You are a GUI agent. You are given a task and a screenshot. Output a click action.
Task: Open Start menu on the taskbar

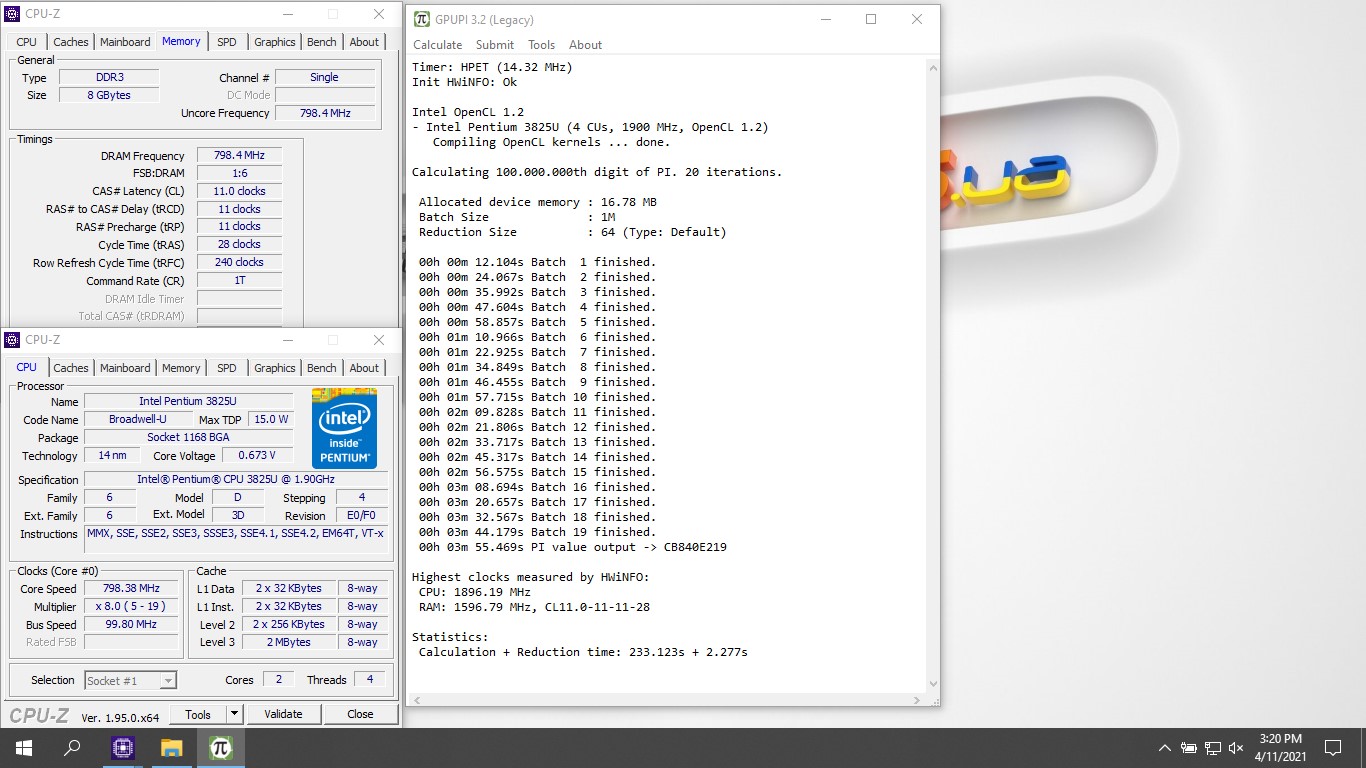tap(23, 747)
